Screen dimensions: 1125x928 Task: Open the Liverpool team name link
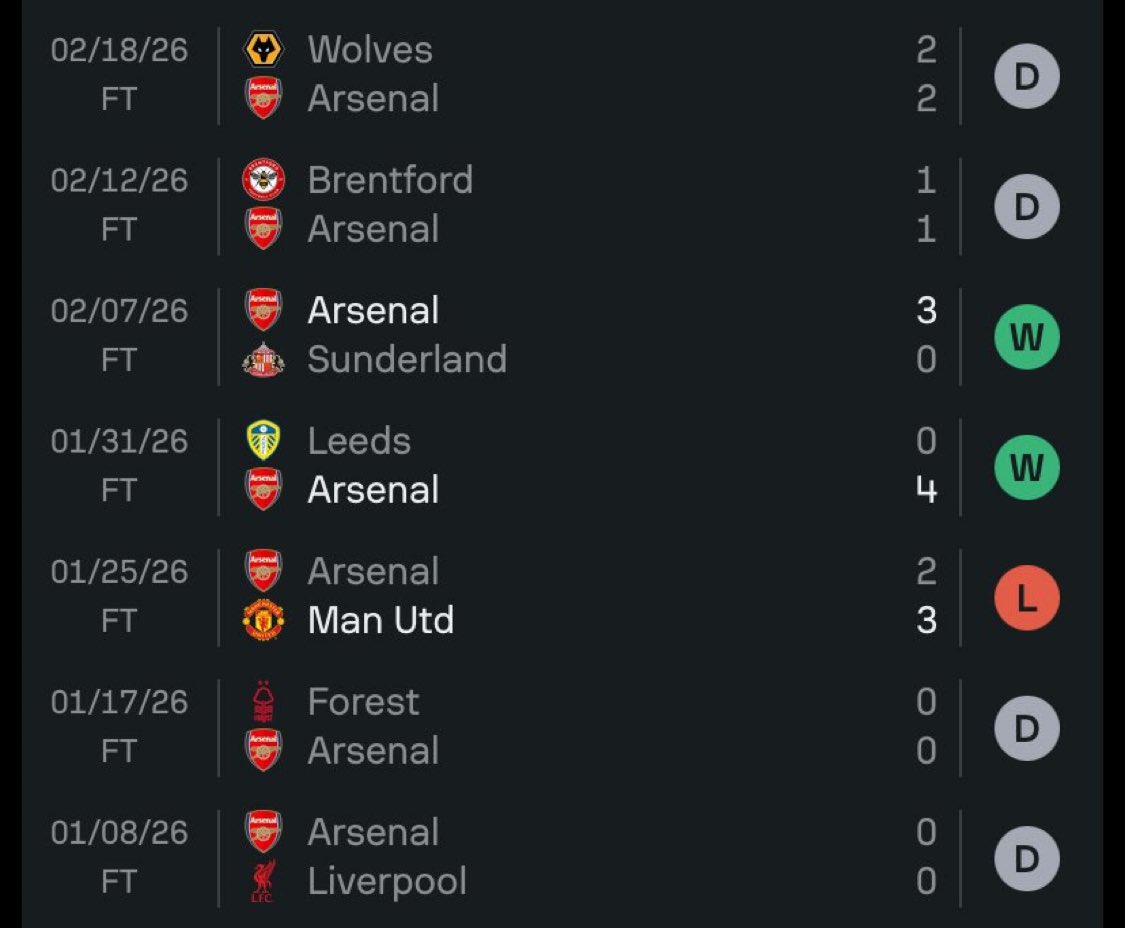(x=387, y=881)
